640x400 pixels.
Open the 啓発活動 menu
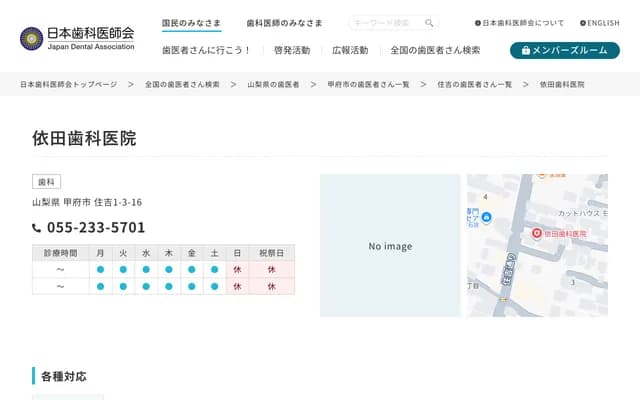[292, 50]
